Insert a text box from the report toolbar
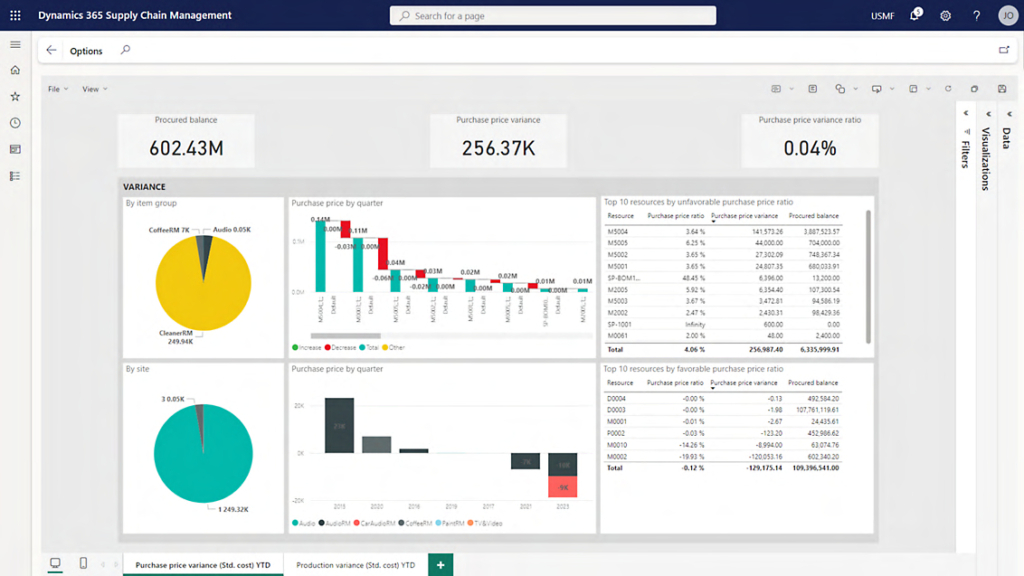Screen dimensions: 1024x576 (813, 88)
